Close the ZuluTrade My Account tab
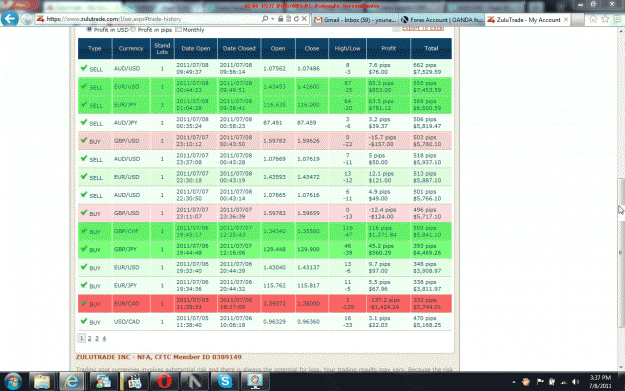Screen dimensions: 625x391 (566, 20)
